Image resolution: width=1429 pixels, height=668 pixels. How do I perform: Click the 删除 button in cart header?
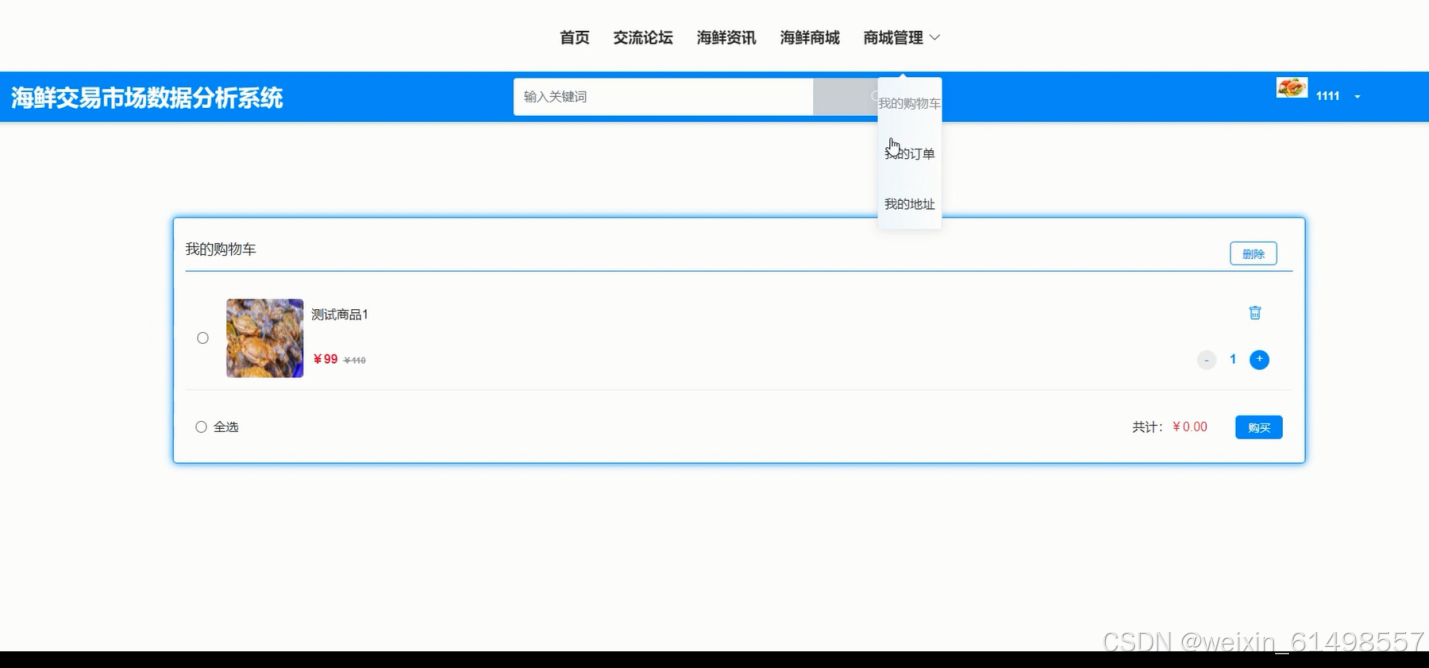(1253, 254)
